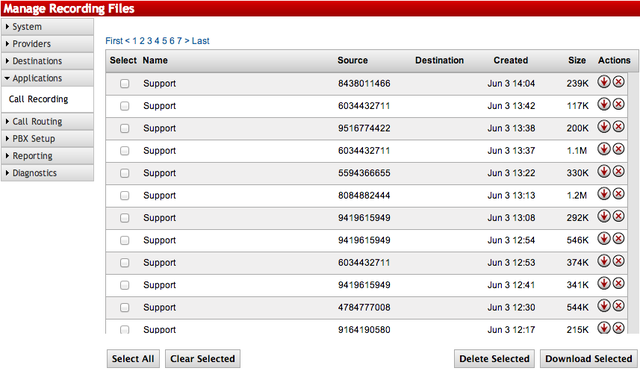
Task: Click the Name column header
Action: 155,60
